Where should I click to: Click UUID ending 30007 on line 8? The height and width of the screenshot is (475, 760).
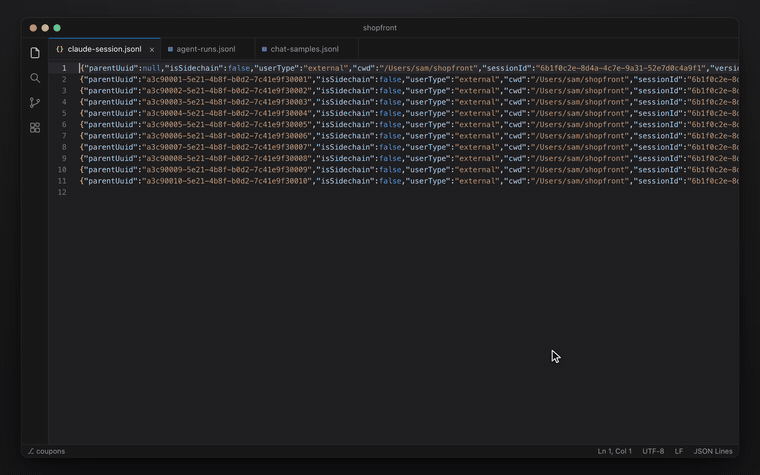click(x=227, y=147)
